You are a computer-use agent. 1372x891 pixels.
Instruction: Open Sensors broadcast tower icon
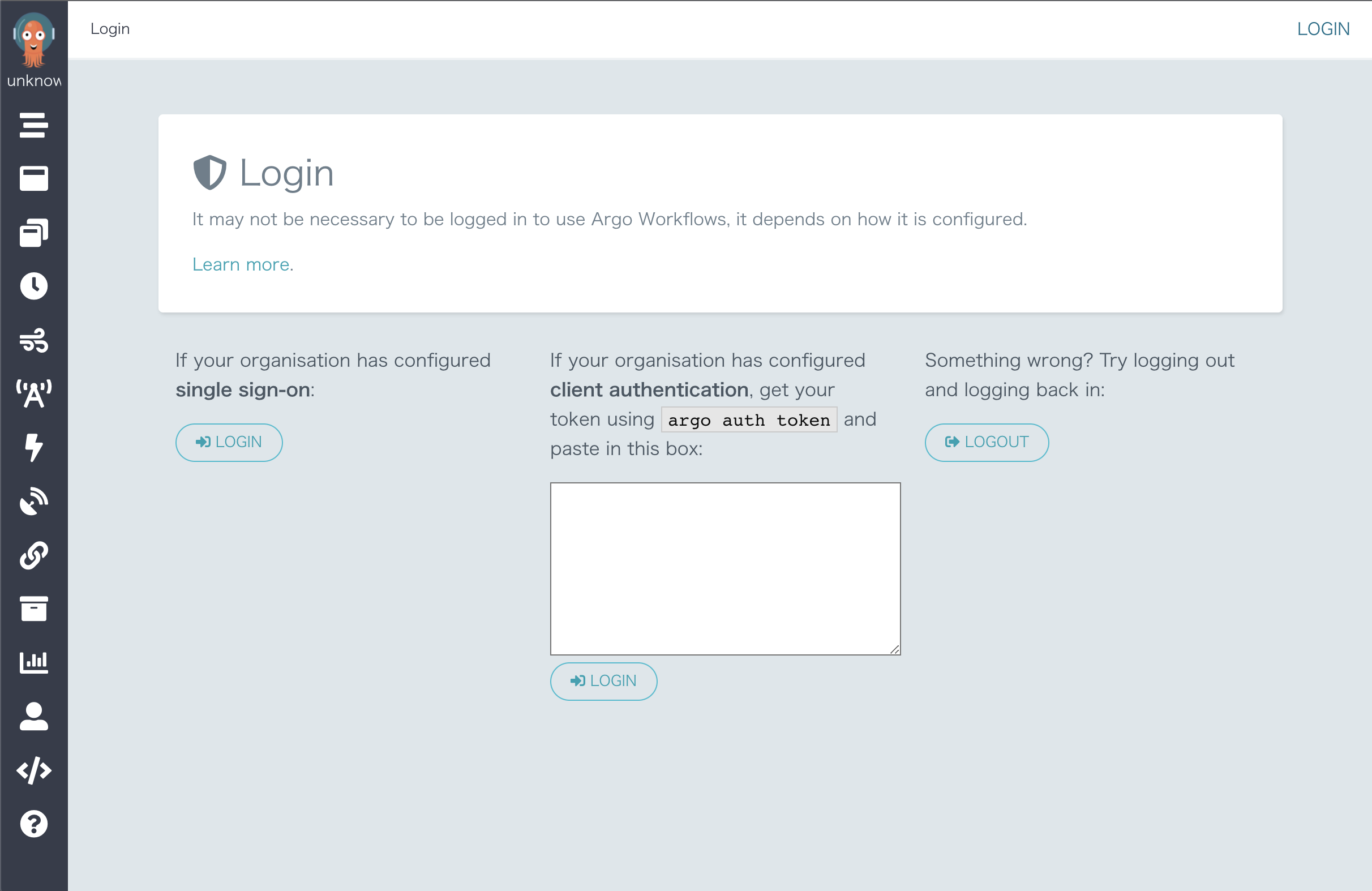coord(33,394)
